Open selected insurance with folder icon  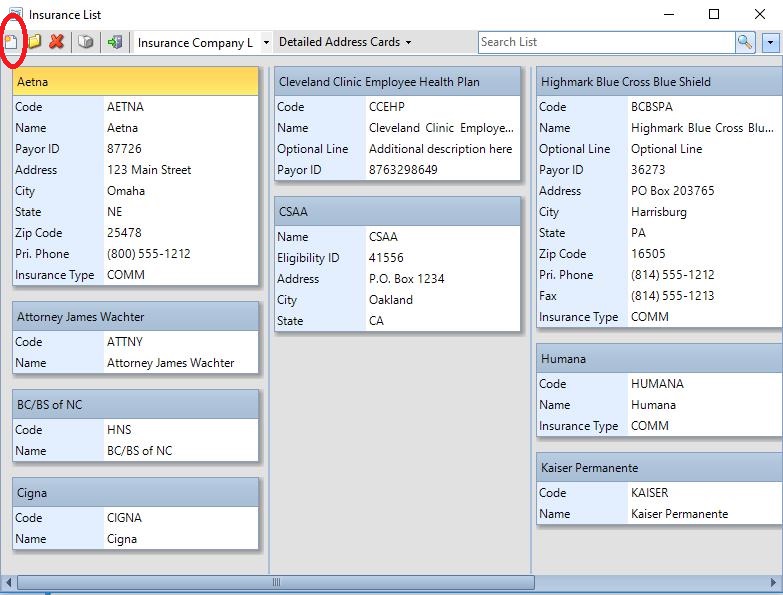click(x=34, y=42)
